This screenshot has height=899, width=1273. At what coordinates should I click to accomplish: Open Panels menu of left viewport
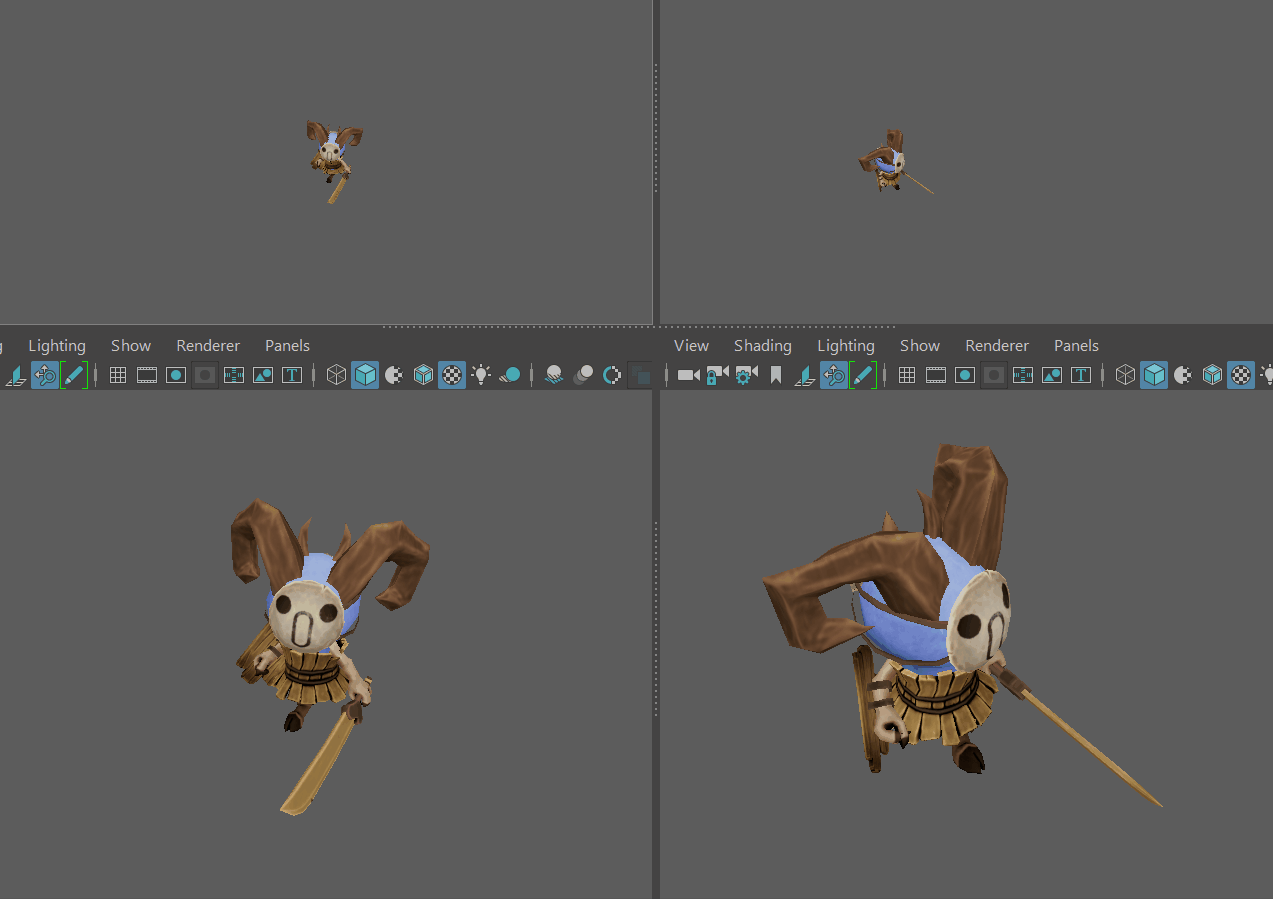[x=287, y=345]
